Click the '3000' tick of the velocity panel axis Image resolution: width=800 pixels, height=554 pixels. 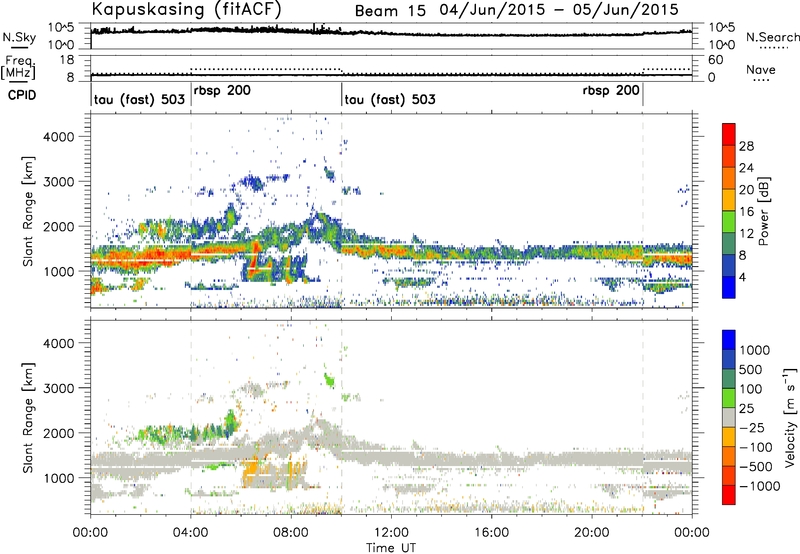coord(59,388)
